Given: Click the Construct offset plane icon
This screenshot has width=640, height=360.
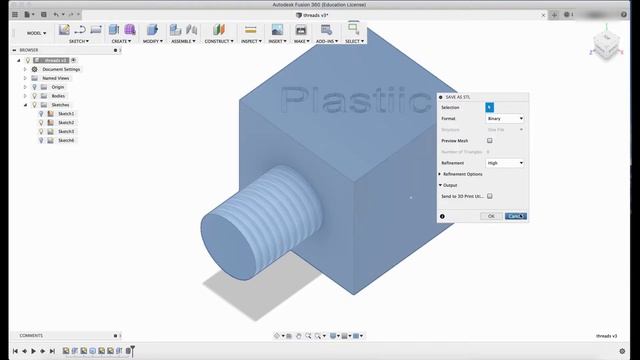Looking at the screenshot, I should (219, 30).
